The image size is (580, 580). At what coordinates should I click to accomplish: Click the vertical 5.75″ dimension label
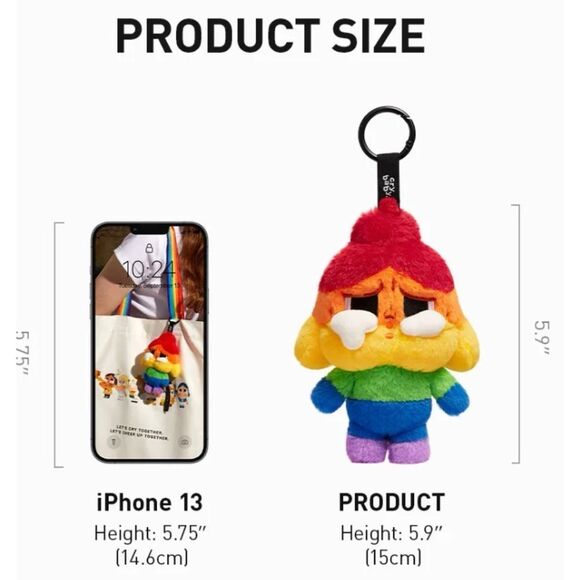[x=22, y=353]
